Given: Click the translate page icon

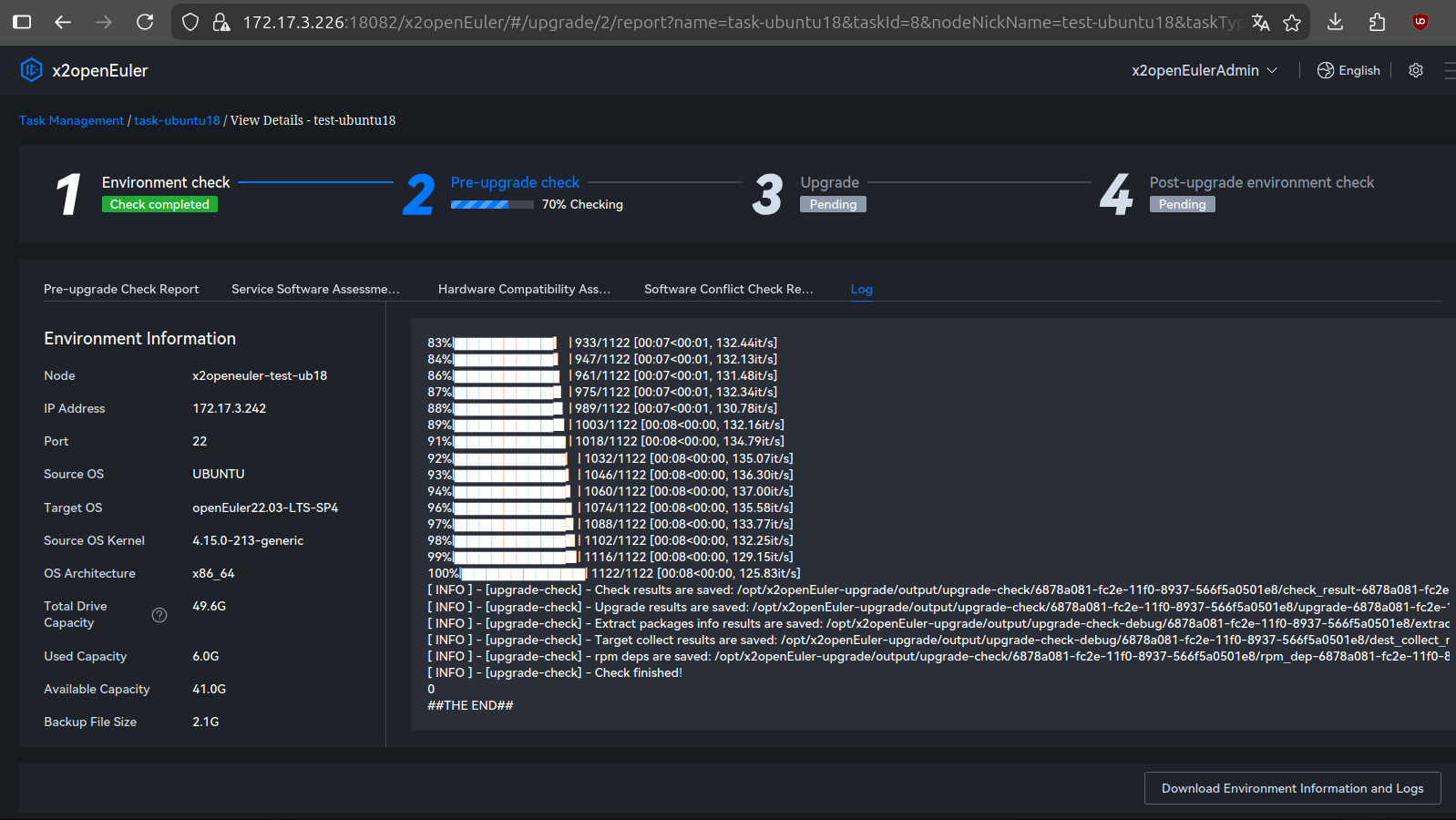Looking at the screenshot, I should (1260, 23).
